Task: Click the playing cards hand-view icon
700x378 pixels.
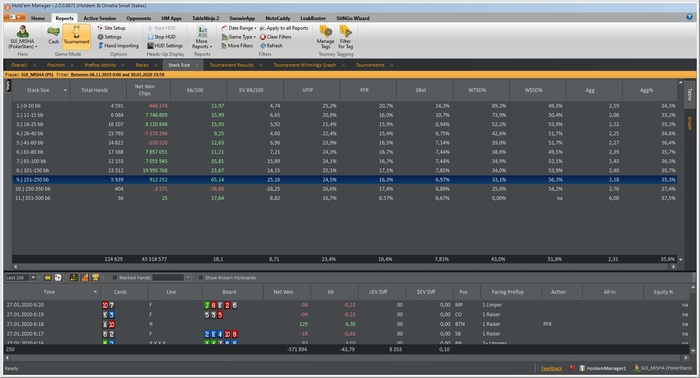Action: pos(58,278)
